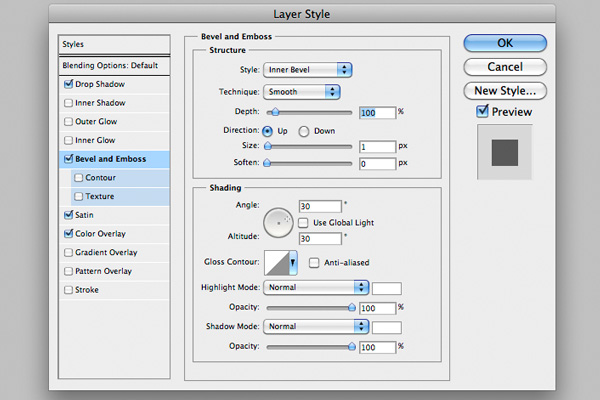Screen dimensions: 600x400
Task: Click the style preview swatch thumbnail
Action: [x=503, y=152]
